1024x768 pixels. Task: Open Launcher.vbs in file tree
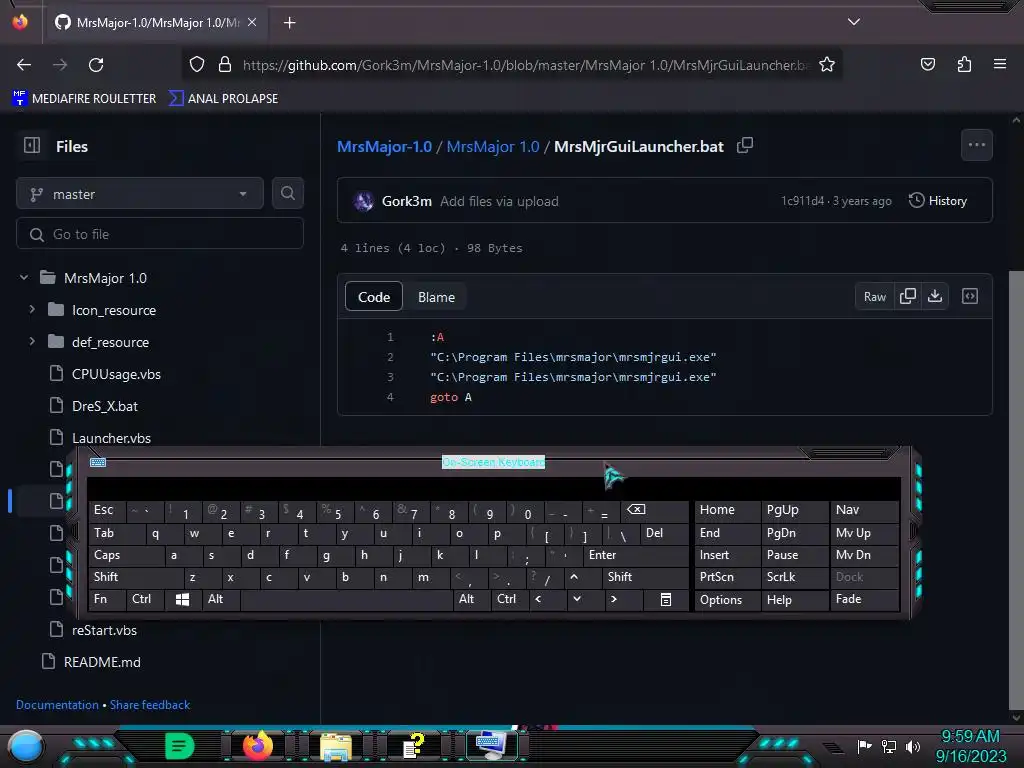tap(111, 438)
